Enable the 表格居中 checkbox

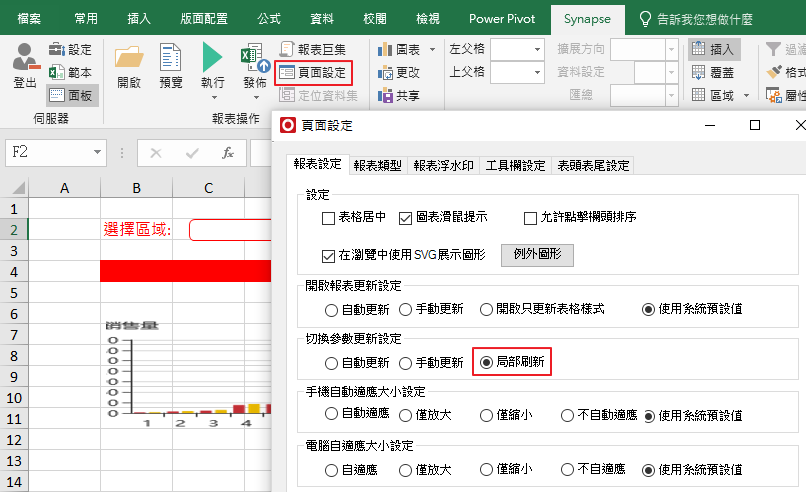(328, 217)
